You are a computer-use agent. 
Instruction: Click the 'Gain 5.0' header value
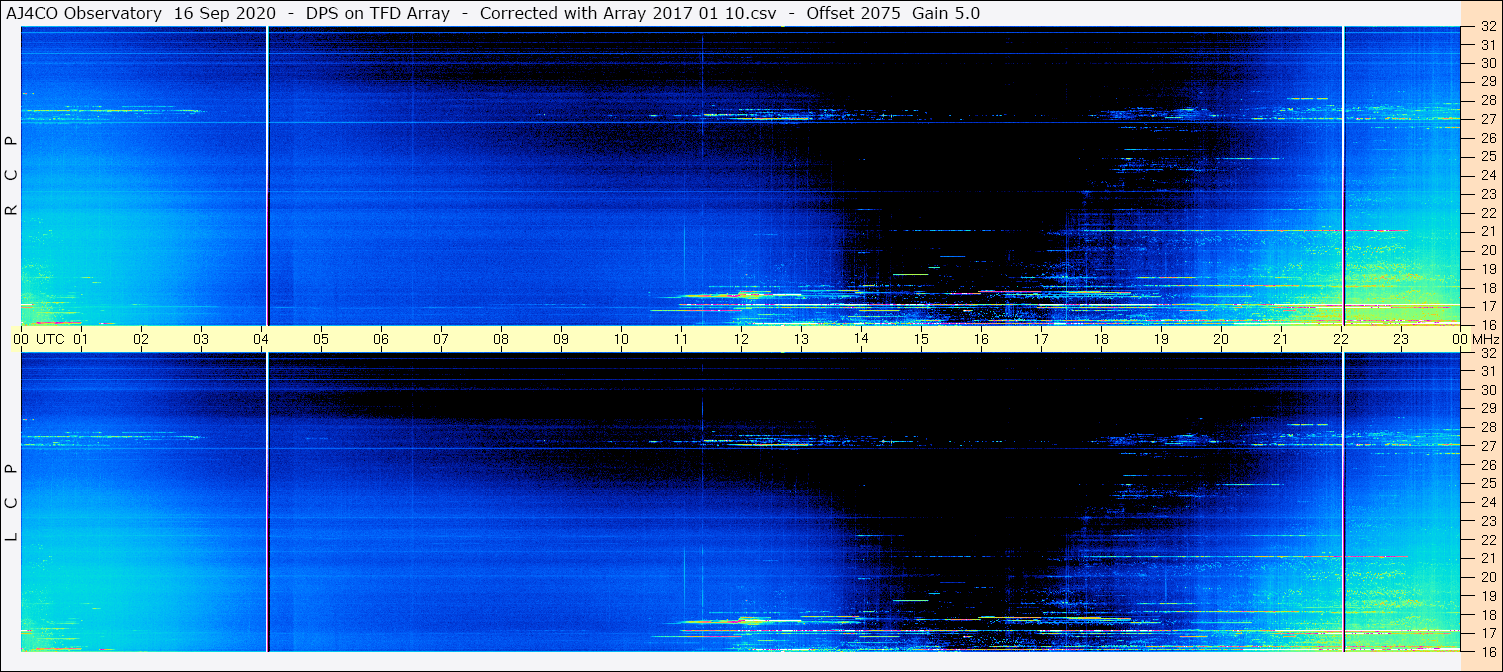click(x=946, y=13)
